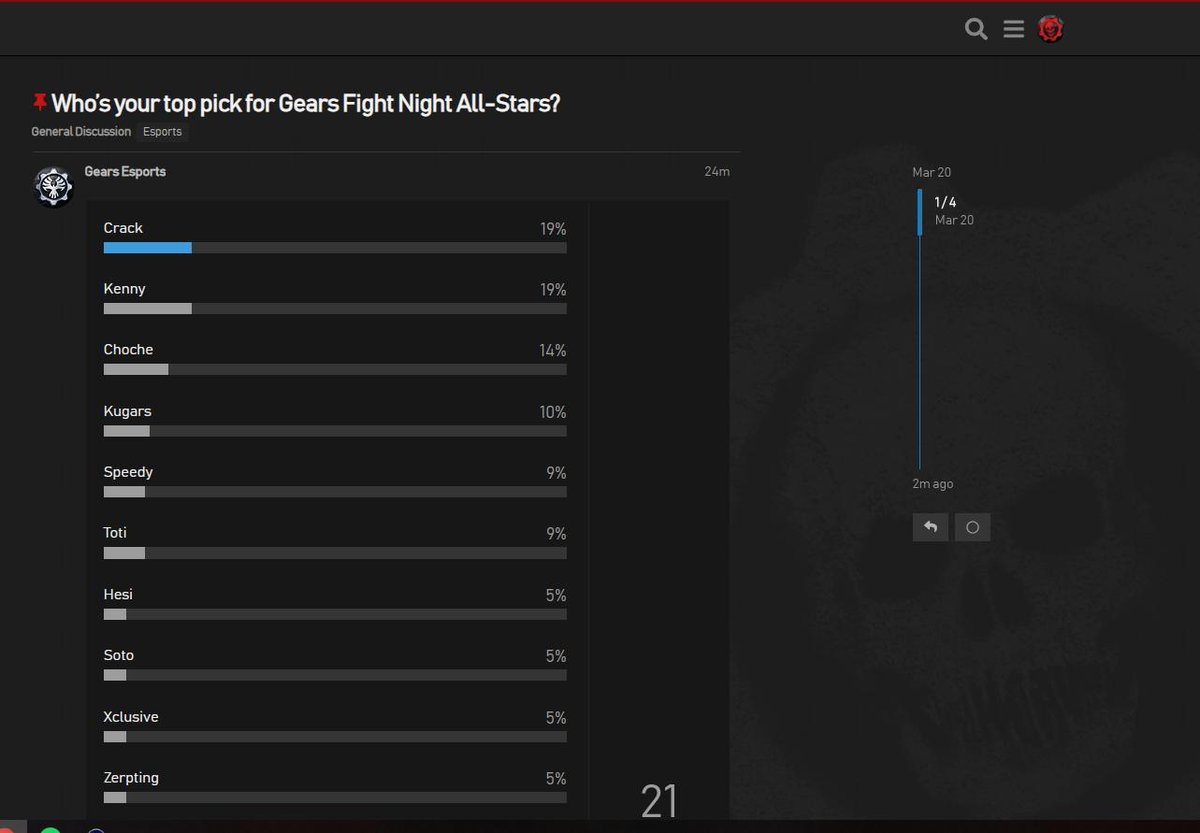
Task: Click the Gears Esports poster avatar
Action: (x=53, y=186)
